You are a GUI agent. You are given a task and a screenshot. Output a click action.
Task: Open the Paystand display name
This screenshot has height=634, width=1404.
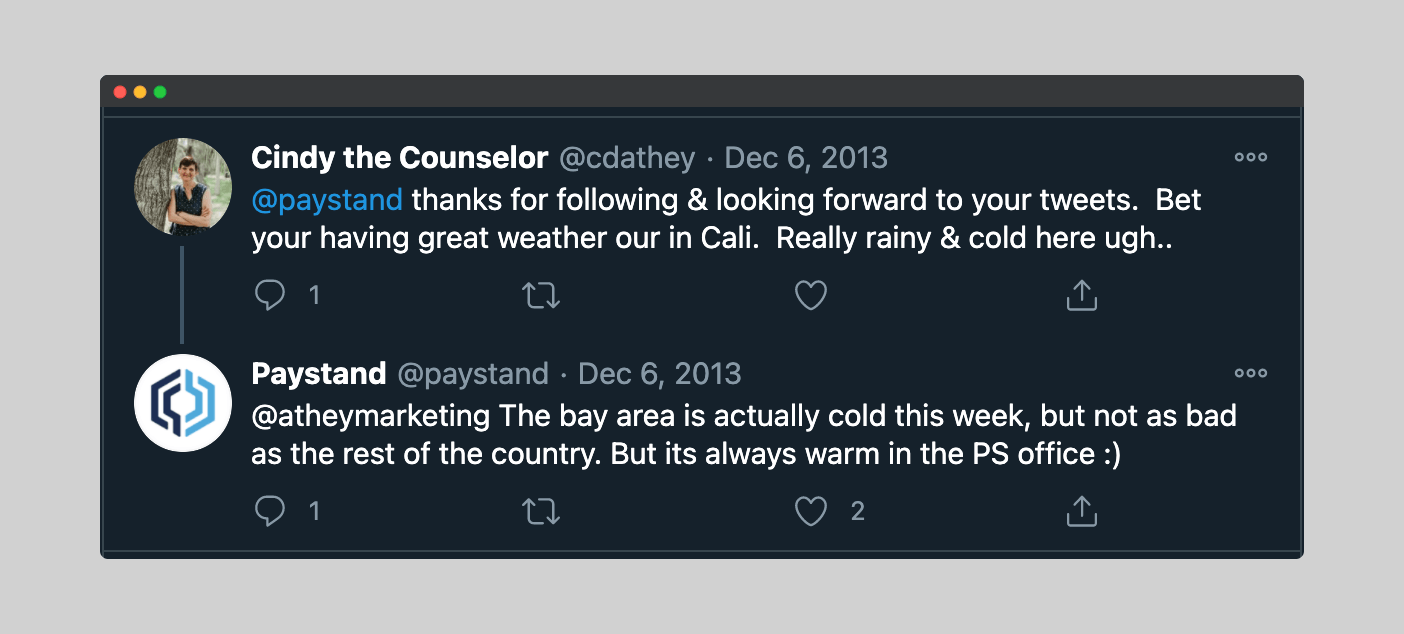(319, 374)
